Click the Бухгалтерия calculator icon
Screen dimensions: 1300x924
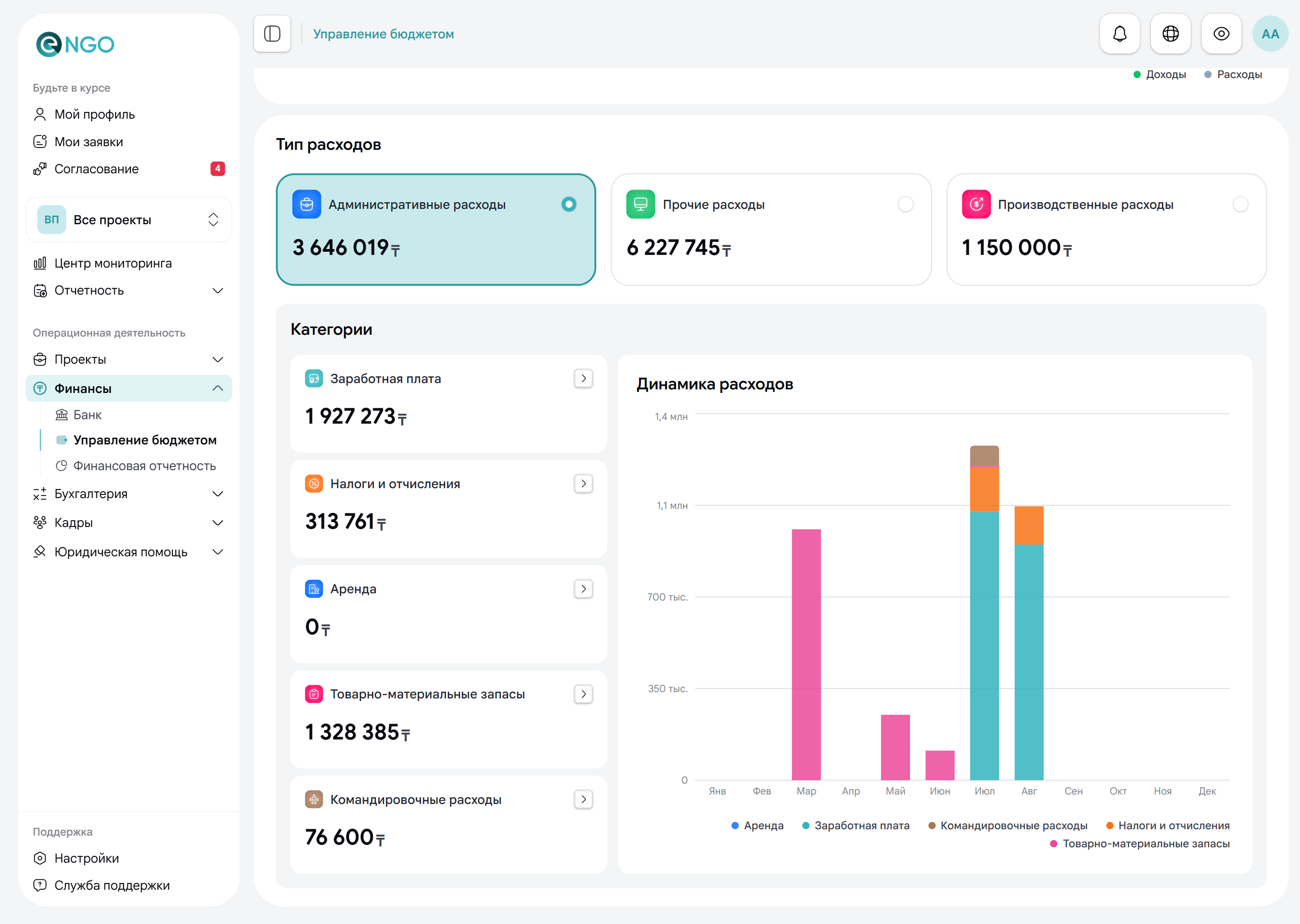pyautogui.click(x=40, y=494)
